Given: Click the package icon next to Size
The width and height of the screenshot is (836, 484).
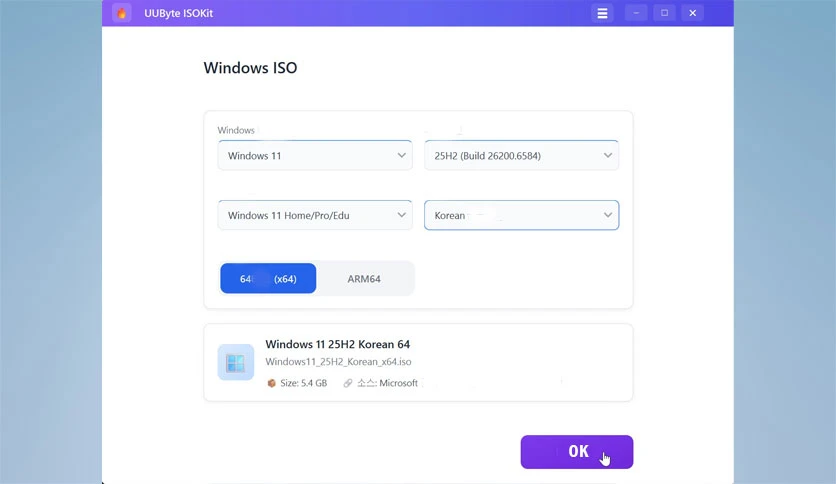Looking at the screenshot, I should coord(271,383).
